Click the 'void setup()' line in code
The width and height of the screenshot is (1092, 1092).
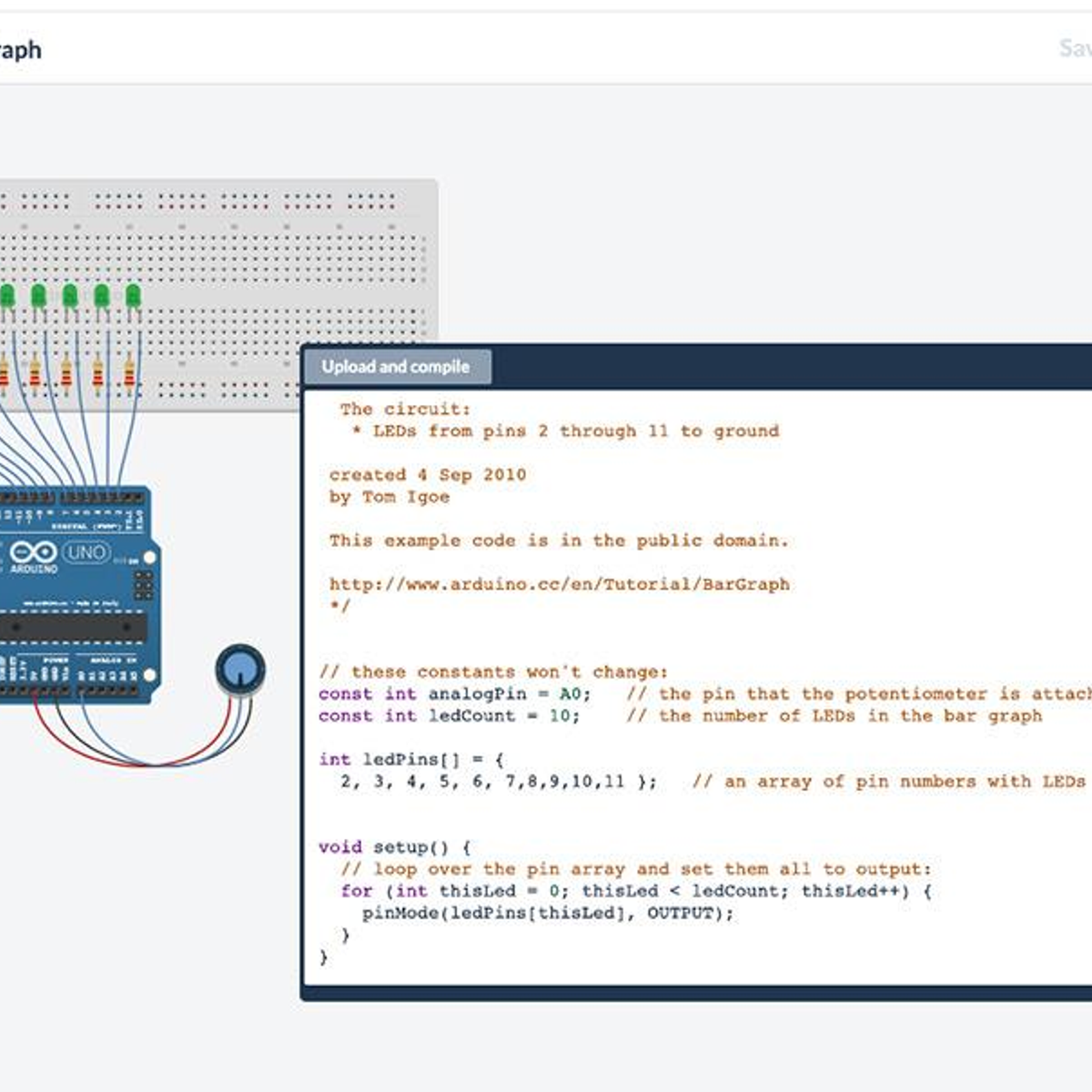pyautogui.click(x=394, y=846)
